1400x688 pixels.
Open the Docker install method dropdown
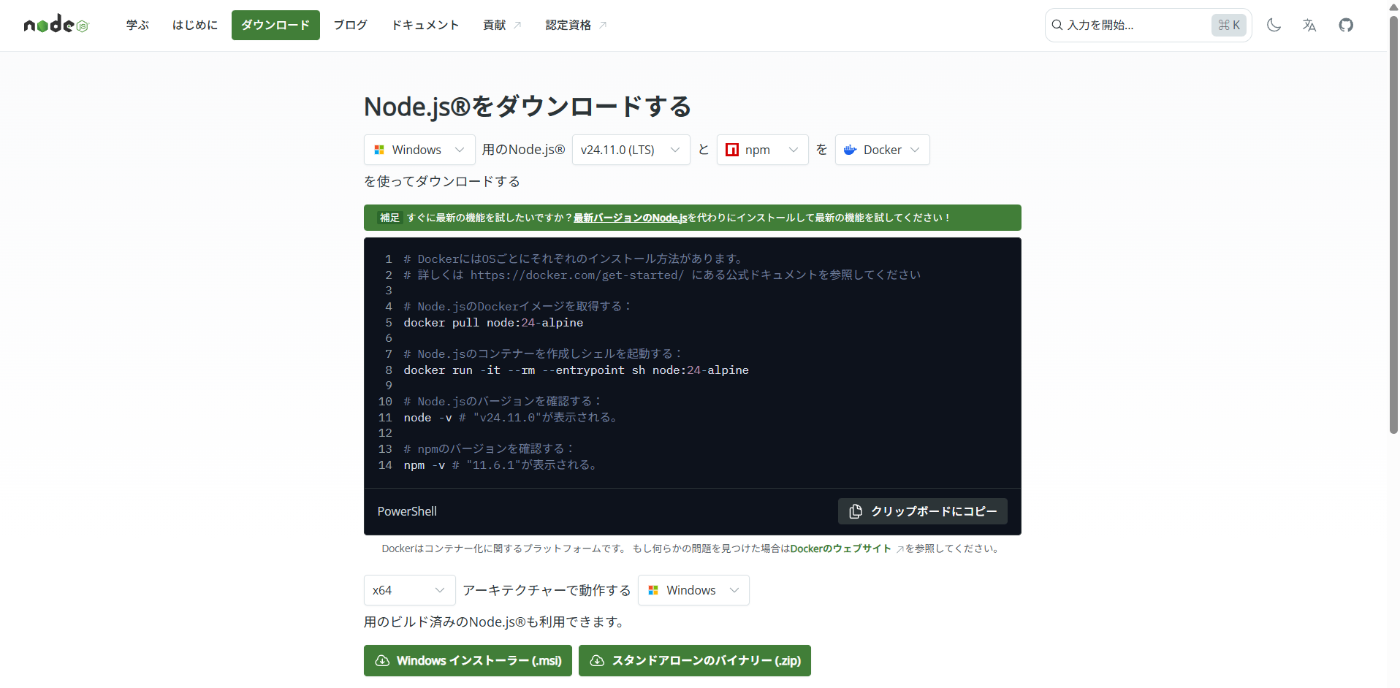(x=883, y=150)
